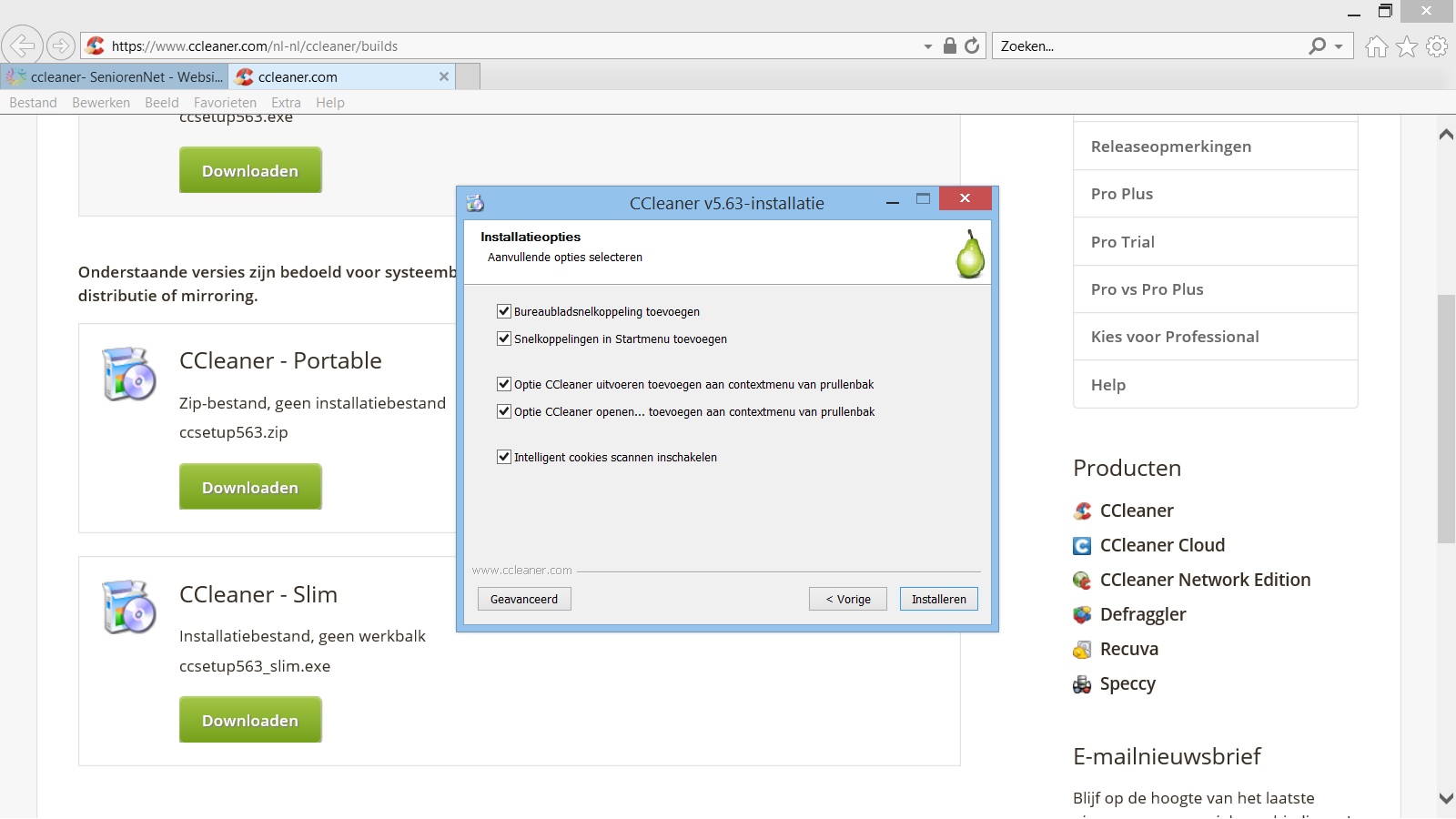Click in the Zoeken search field

(1147, 46)
